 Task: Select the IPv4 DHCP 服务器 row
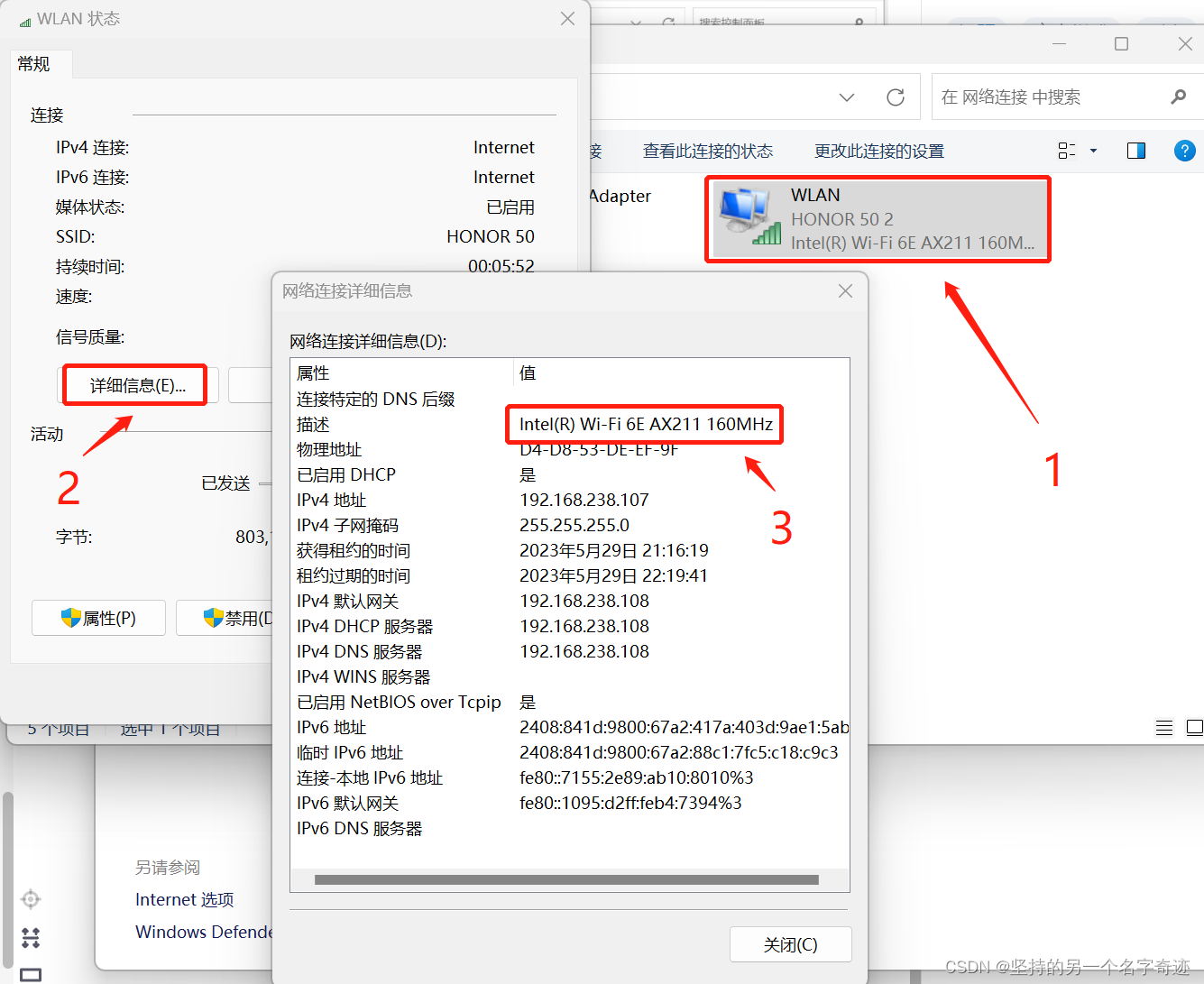click(570, 626)
